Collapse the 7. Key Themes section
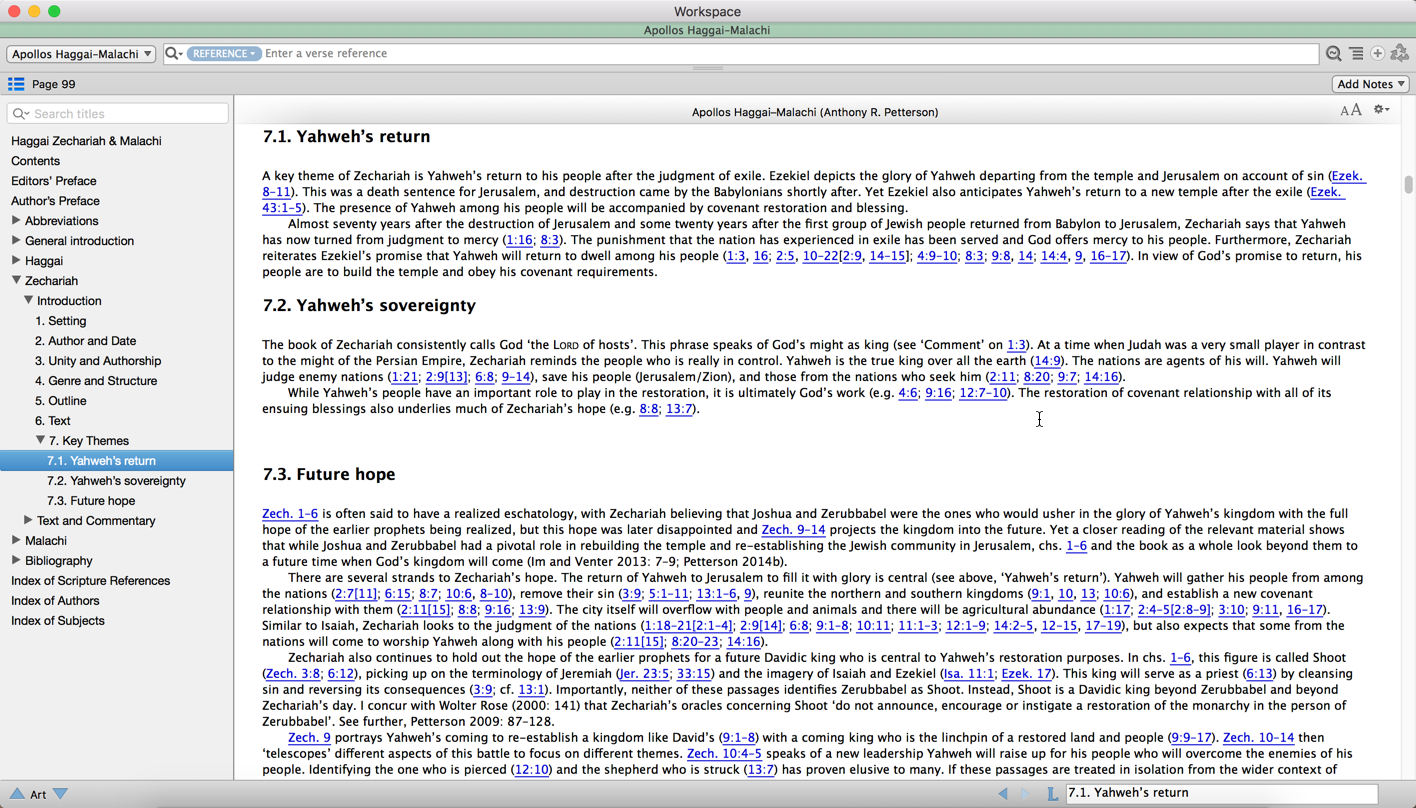1416x808 pixels. [x=40, y=441]
